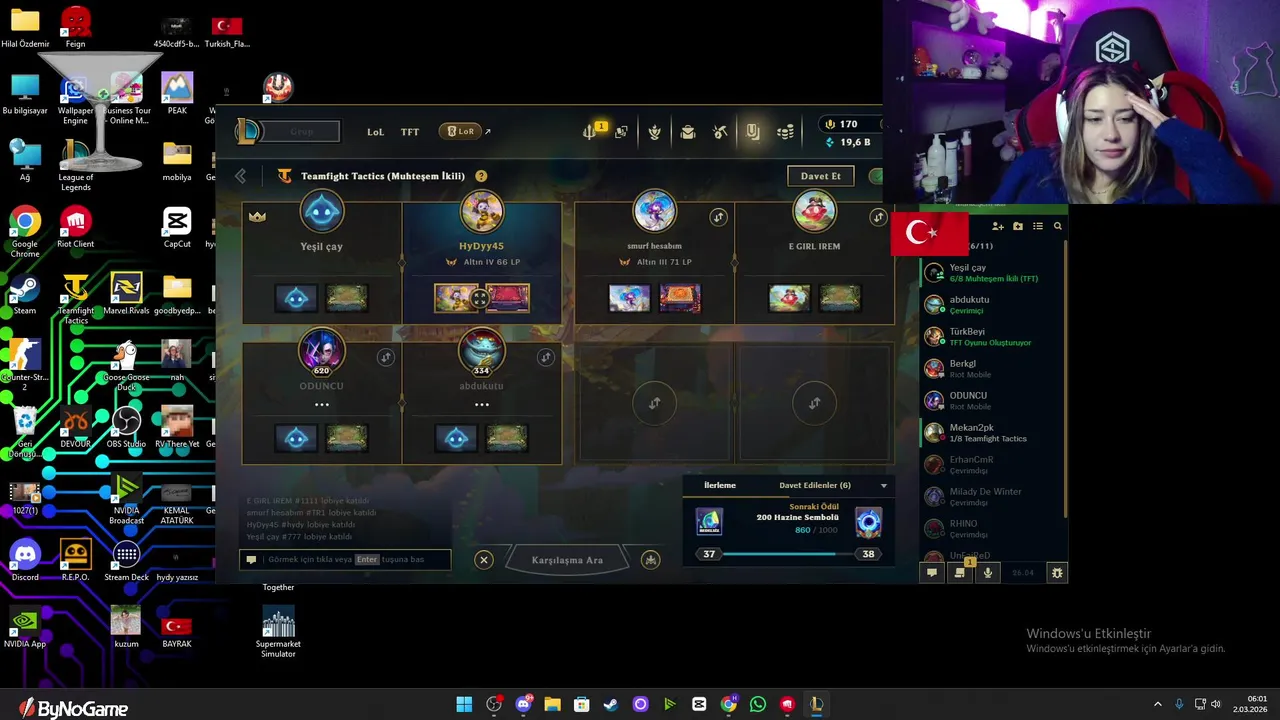Click the TFT pass progress bar
Image resolution: width=1280 pixels, height=720 pixels.
788,554
